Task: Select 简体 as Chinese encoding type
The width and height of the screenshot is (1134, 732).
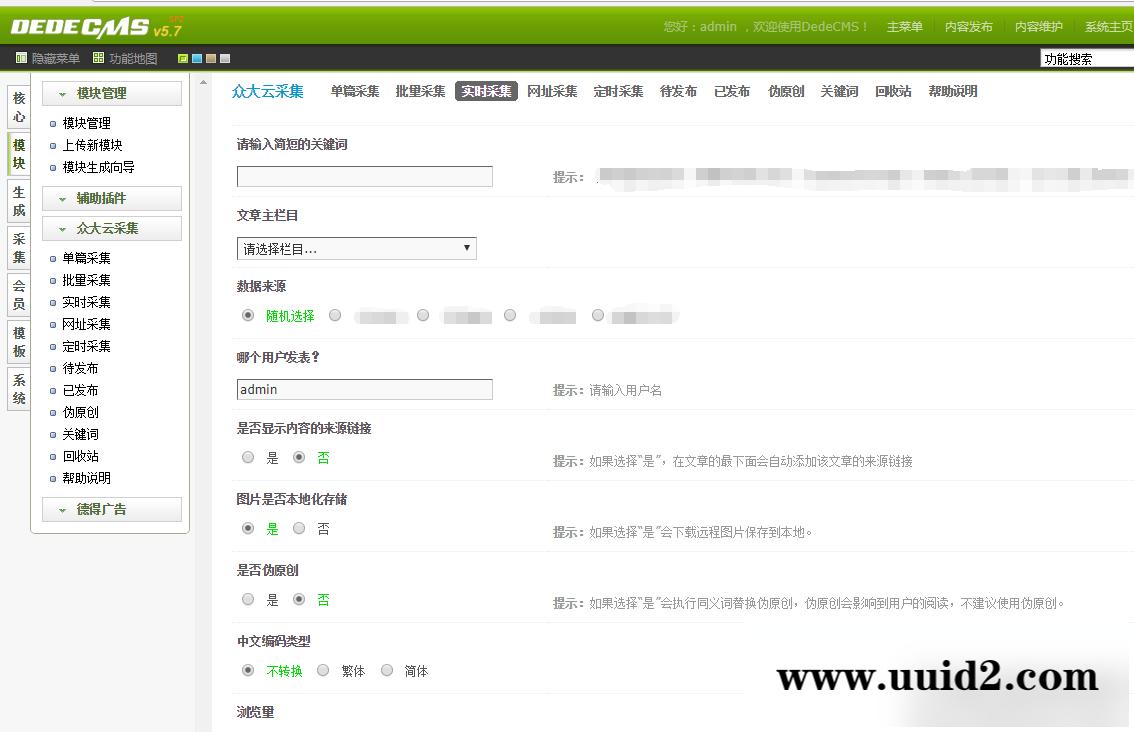Action: click(x=387, y=670)
